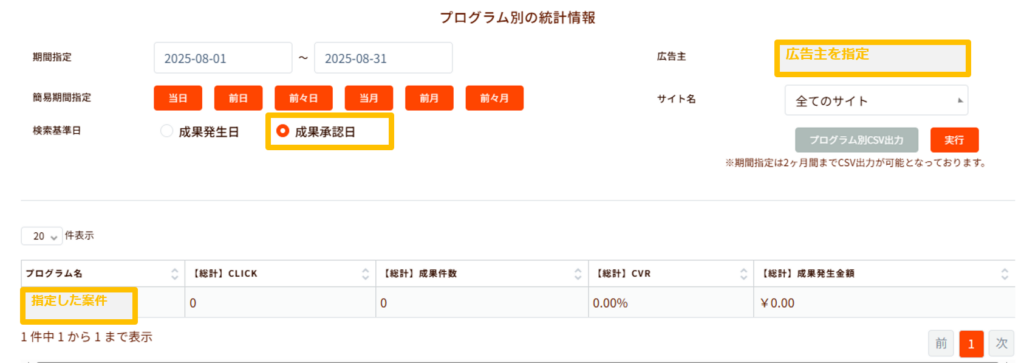Click プログラム別CSV出力 button
This screenshot has height=363, width=1024.
coord(857,140)
